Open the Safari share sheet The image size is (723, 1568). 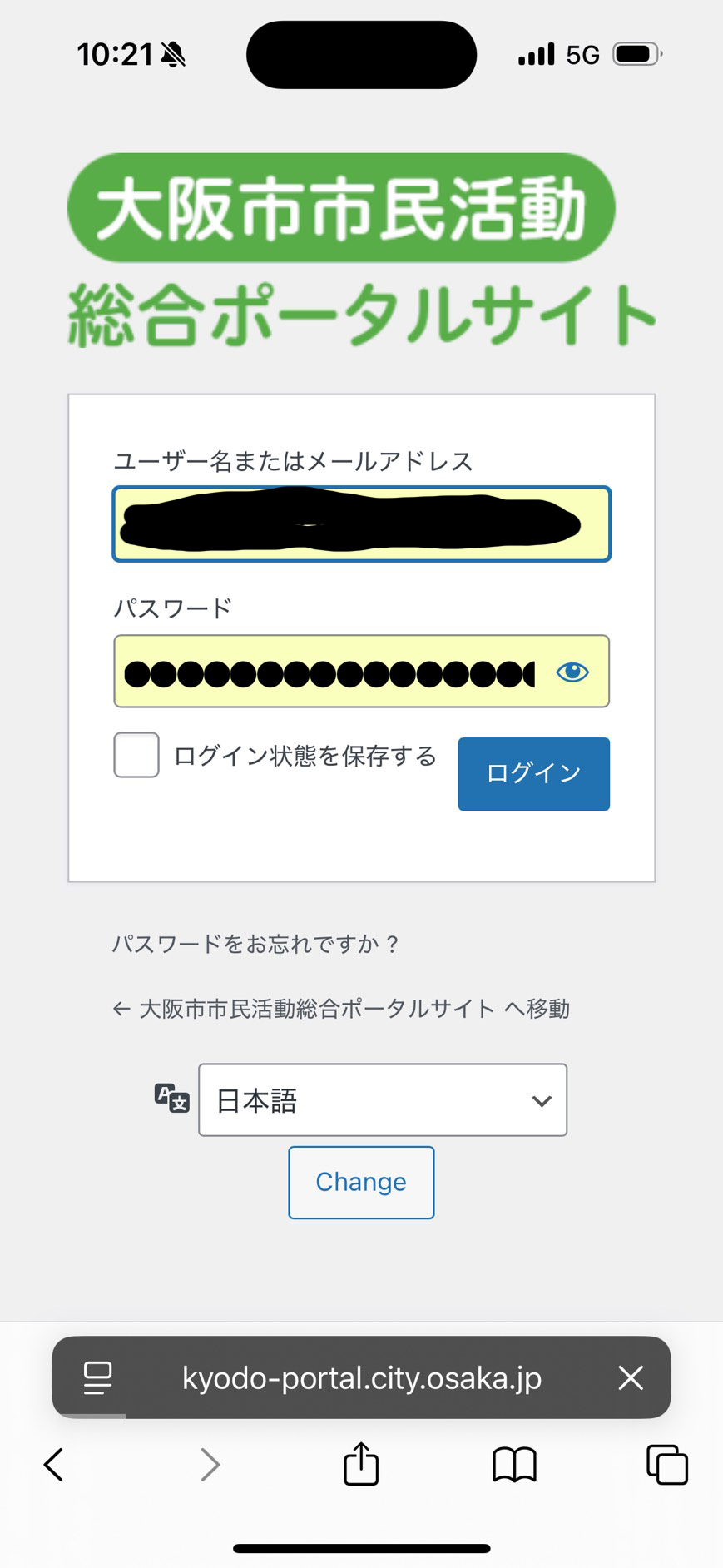pyautogui.click(x=361, y=1463)
